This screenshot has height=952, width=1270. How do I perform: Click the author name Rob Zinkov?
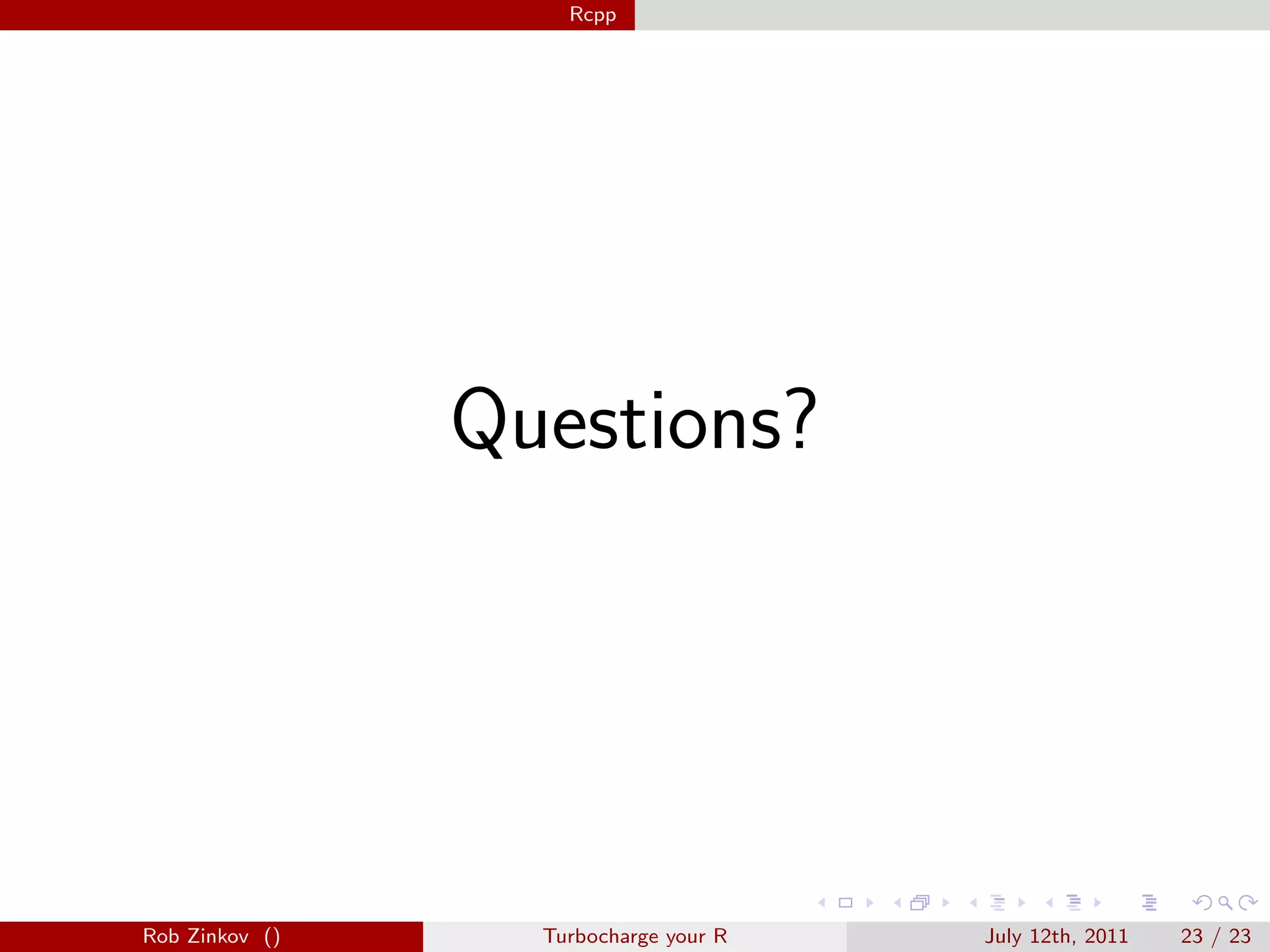pyautogui.click(x=196, y=936)
